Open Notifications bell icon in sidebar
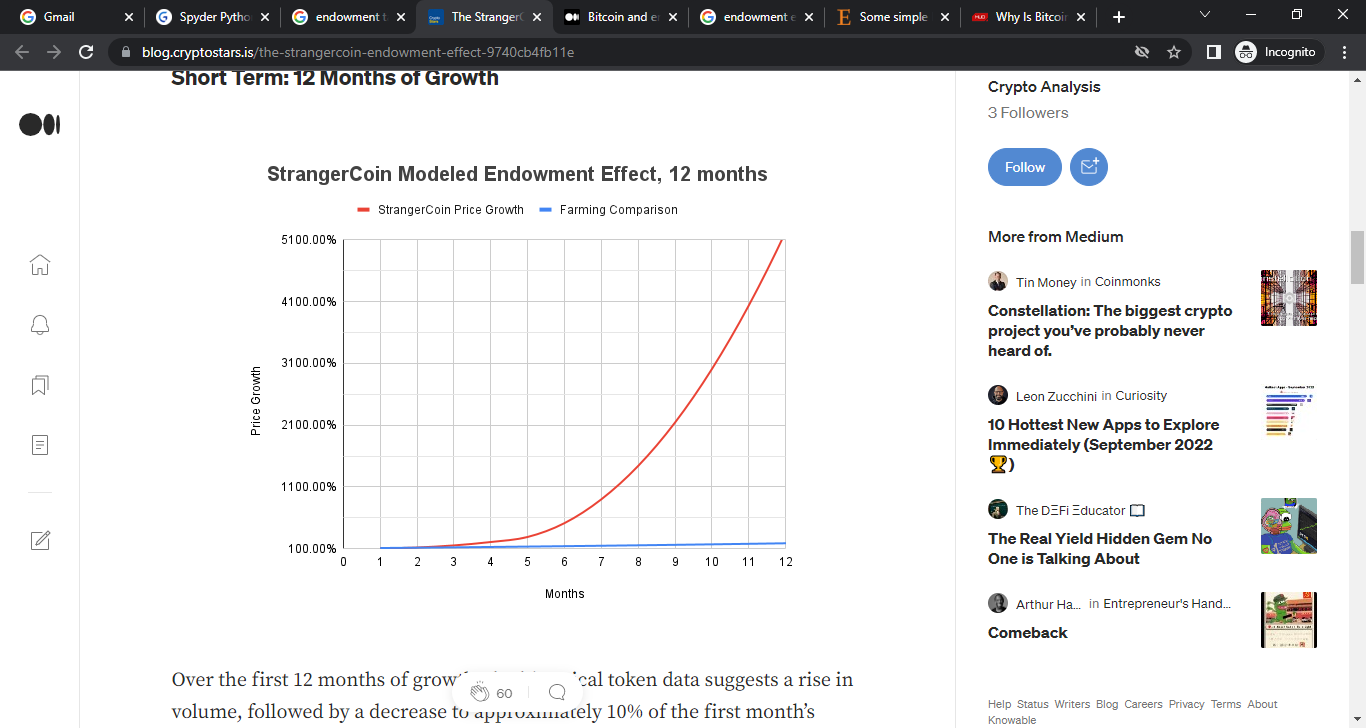 tap(40, 325)
